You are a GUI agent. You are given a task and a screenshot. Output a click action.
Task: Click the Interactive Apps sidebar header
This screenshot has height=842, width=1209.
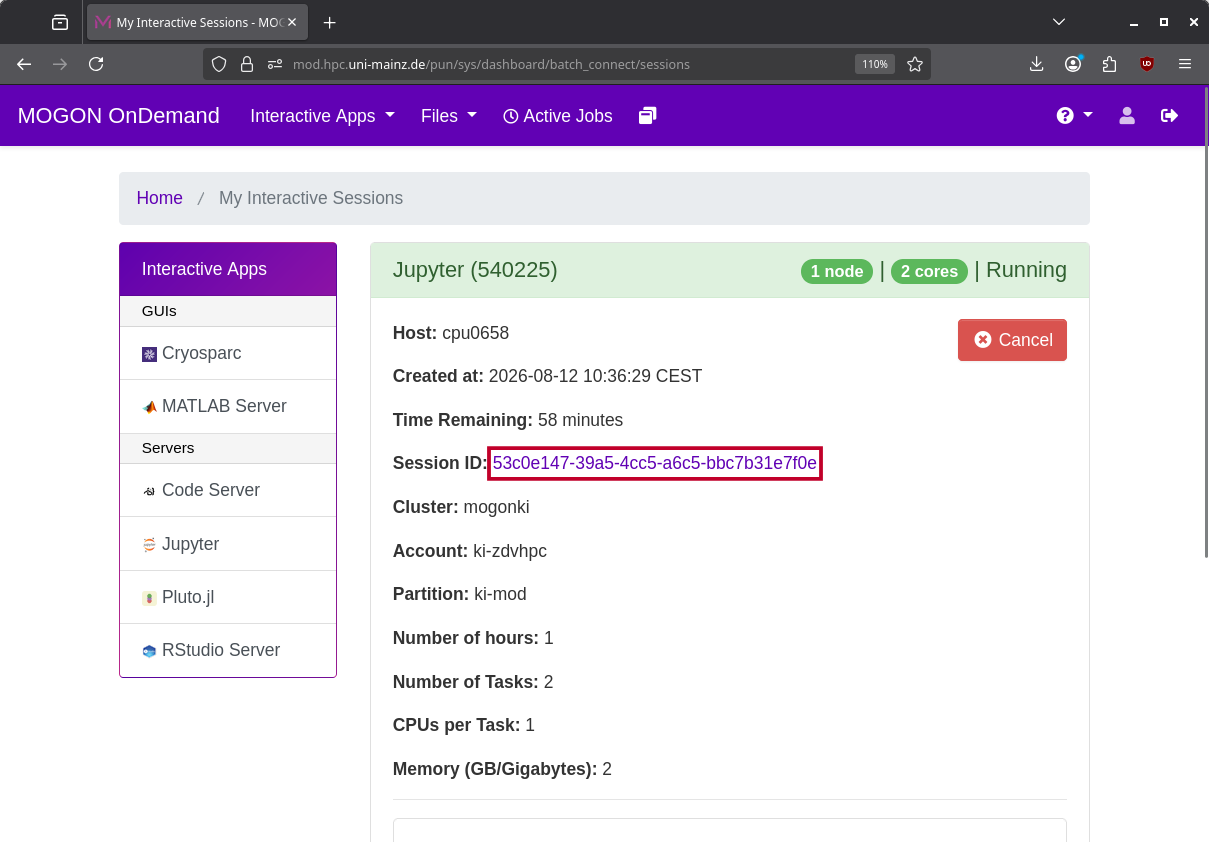(x=228, y=269)
